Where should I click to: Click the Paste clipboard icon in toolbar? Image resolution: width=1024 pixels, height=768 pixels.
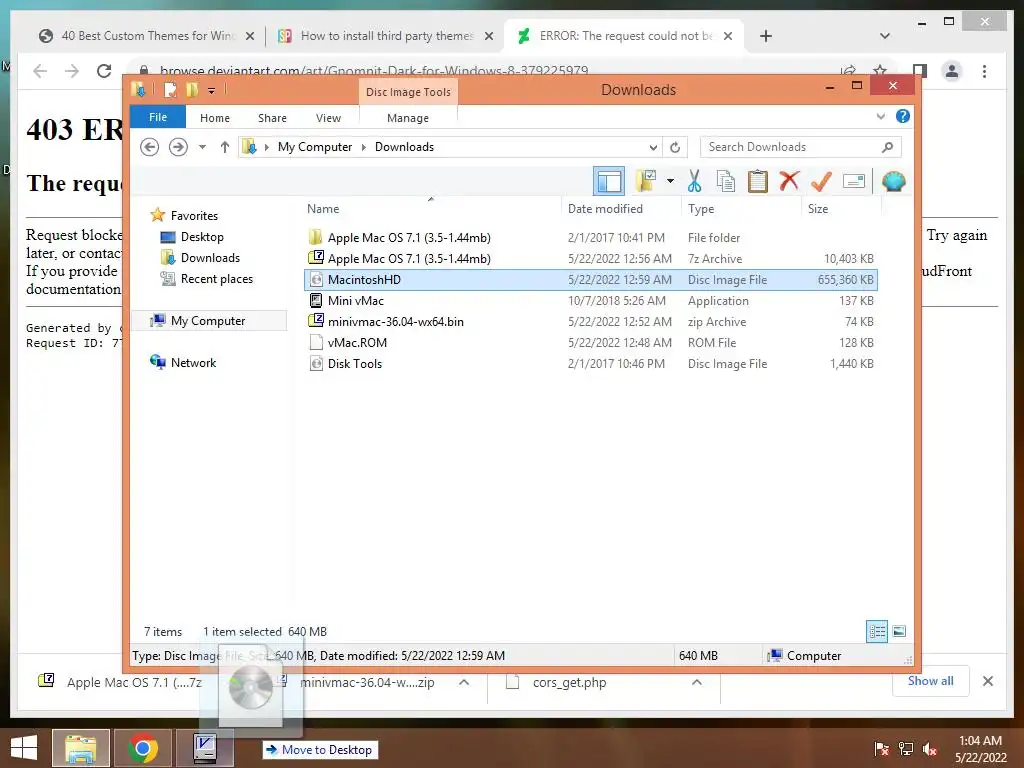click(x=758, y=181)
